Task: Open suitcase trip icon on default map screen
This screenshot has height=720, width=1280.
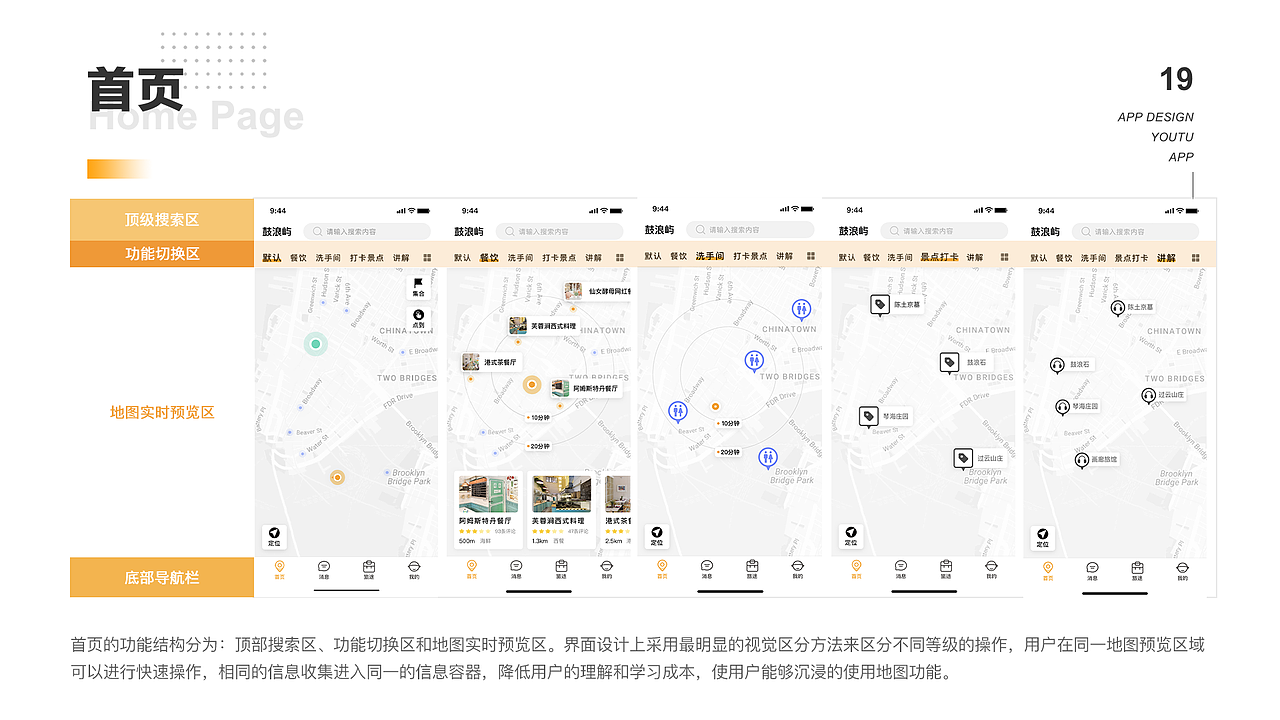Action: point(369,570)
